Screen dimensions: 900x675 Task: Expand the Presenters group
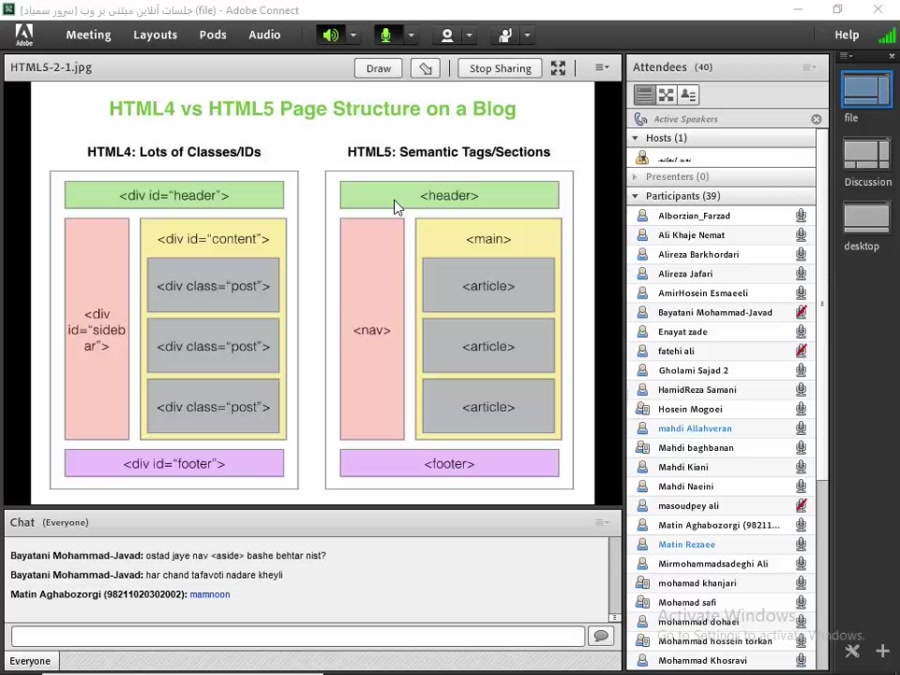pos(636,177)
